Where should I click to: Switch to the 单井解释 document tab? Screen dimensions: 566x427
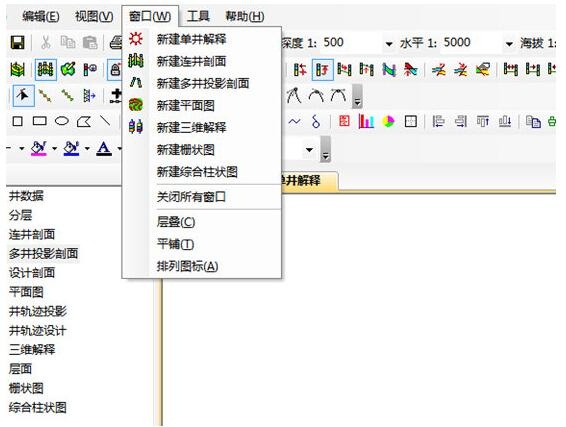pyautogui.click(x=309, y=180)
